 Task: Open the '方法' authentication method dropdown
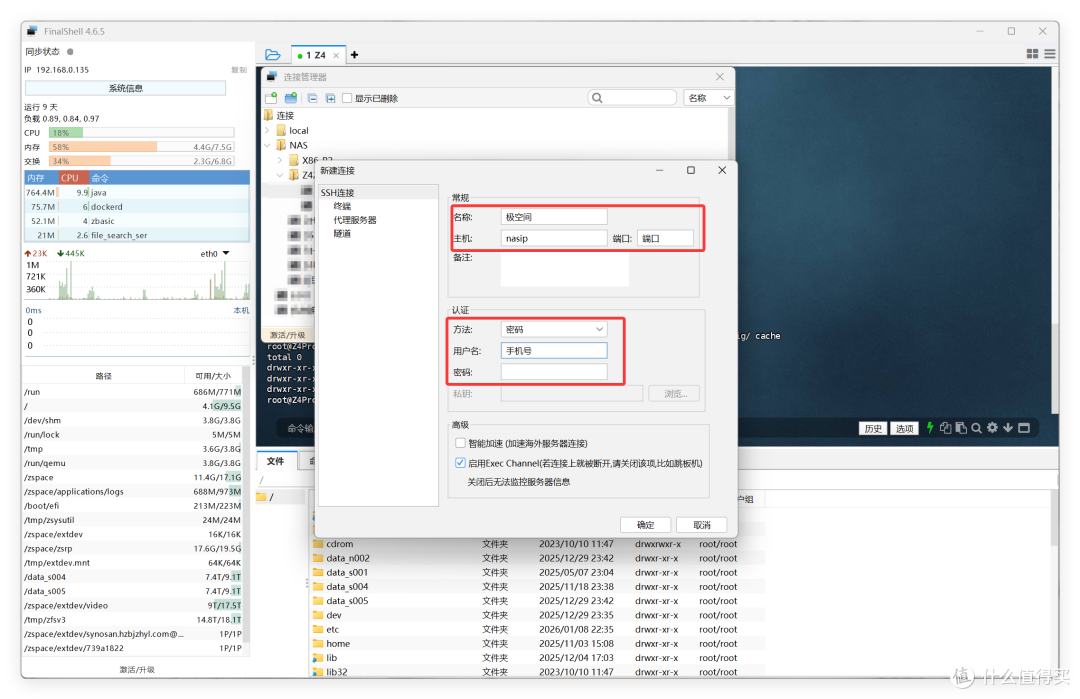pos(554,329)
